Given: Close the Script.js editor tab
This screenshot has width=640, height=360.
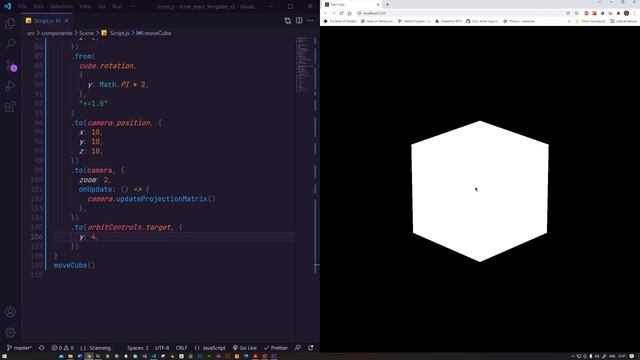Looking at the screenshot, I should pos(67,20).
